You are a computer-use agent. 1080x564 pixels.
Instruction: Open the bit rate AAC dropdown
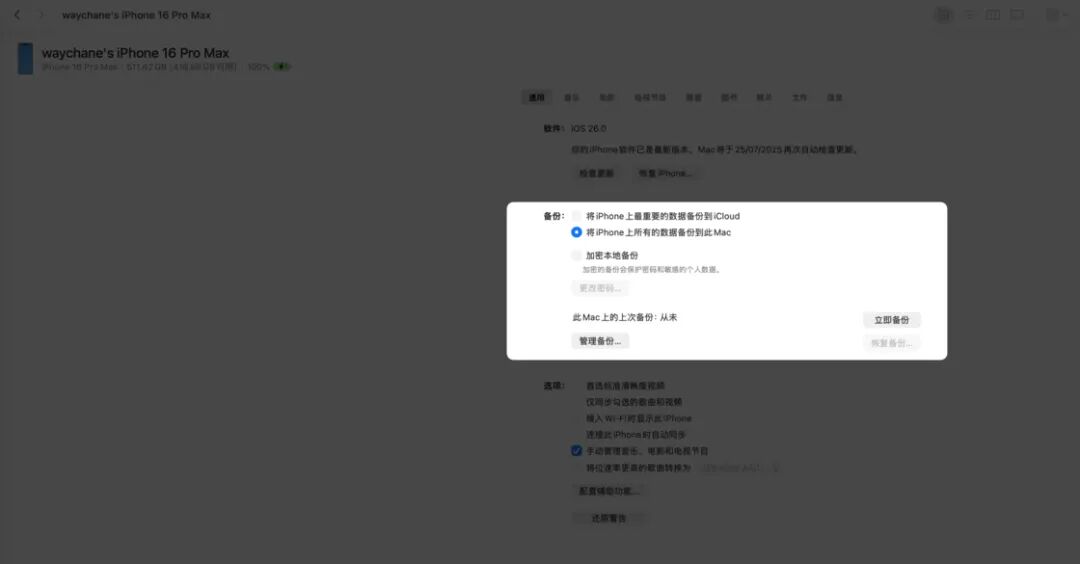(740, 468)
